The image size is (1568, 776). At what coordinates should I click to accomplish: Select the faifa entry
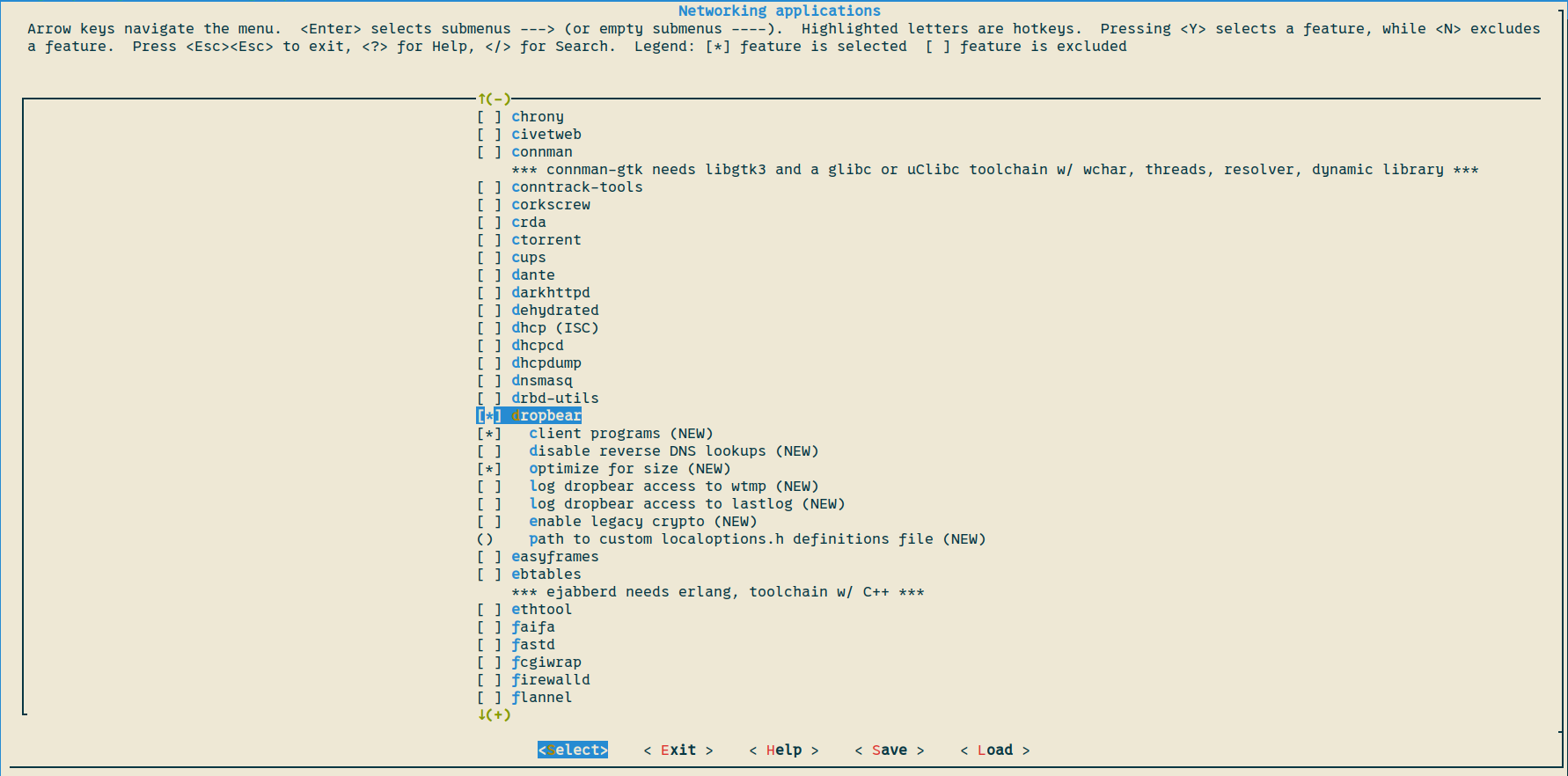point(516,626)
